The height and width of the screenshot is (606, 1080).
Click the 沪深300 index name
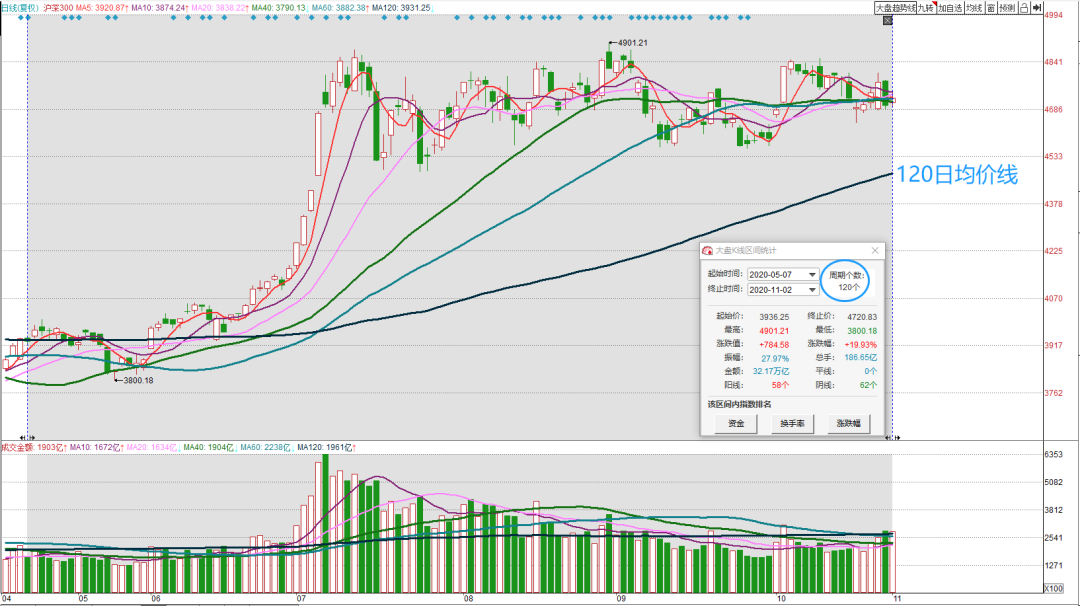58,8
